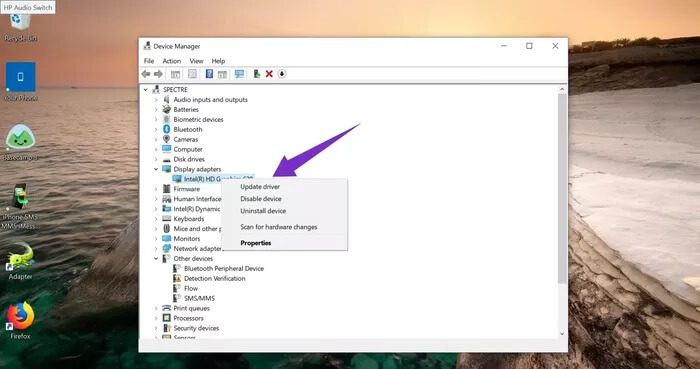Click the Keyboards category icon
The image size is (700, 369).
(x=167, y=219)
